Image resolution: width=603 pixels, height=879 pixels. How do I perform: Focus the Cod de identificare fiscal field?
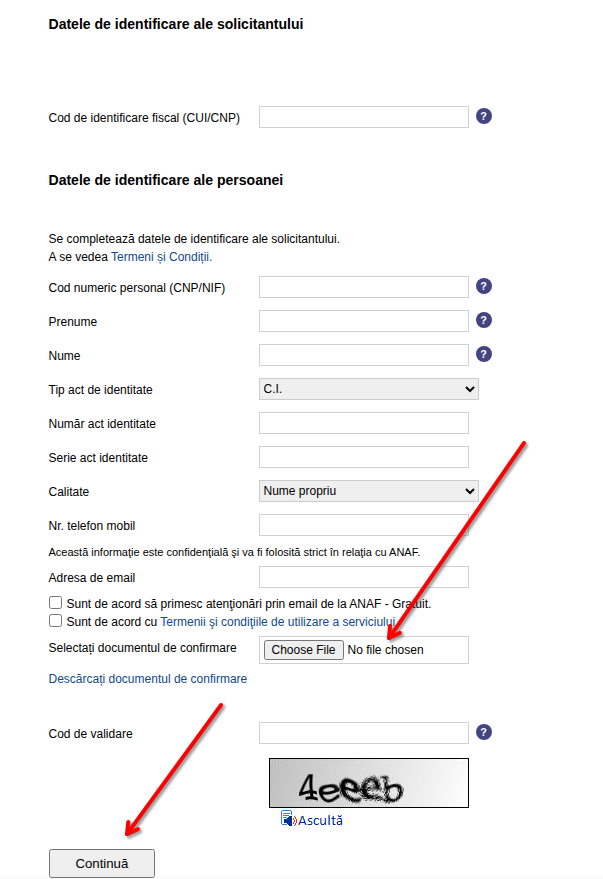point(363,117)
